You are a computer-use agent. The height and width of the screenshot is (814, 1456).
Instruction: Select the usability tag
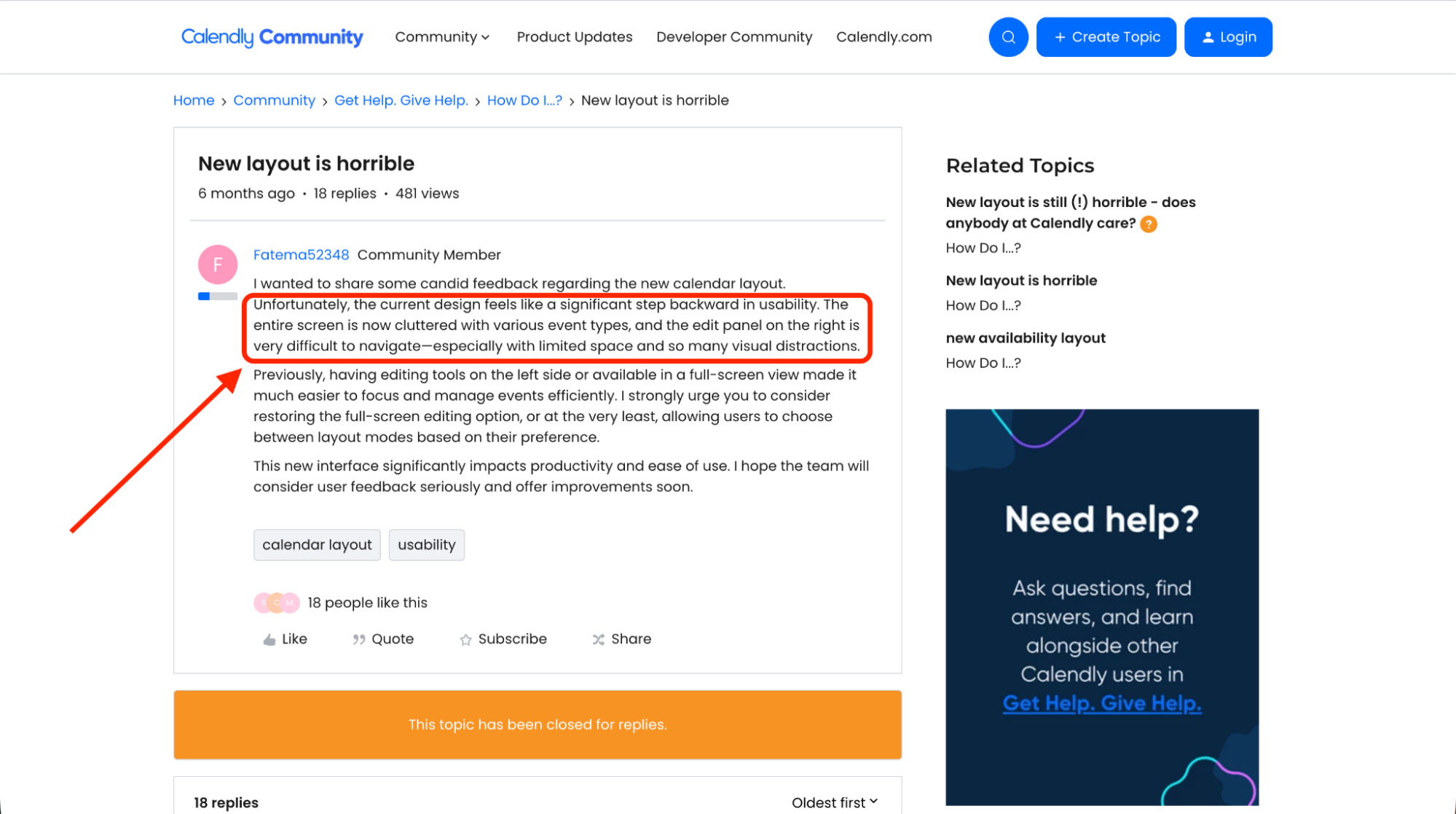[426, 545]
